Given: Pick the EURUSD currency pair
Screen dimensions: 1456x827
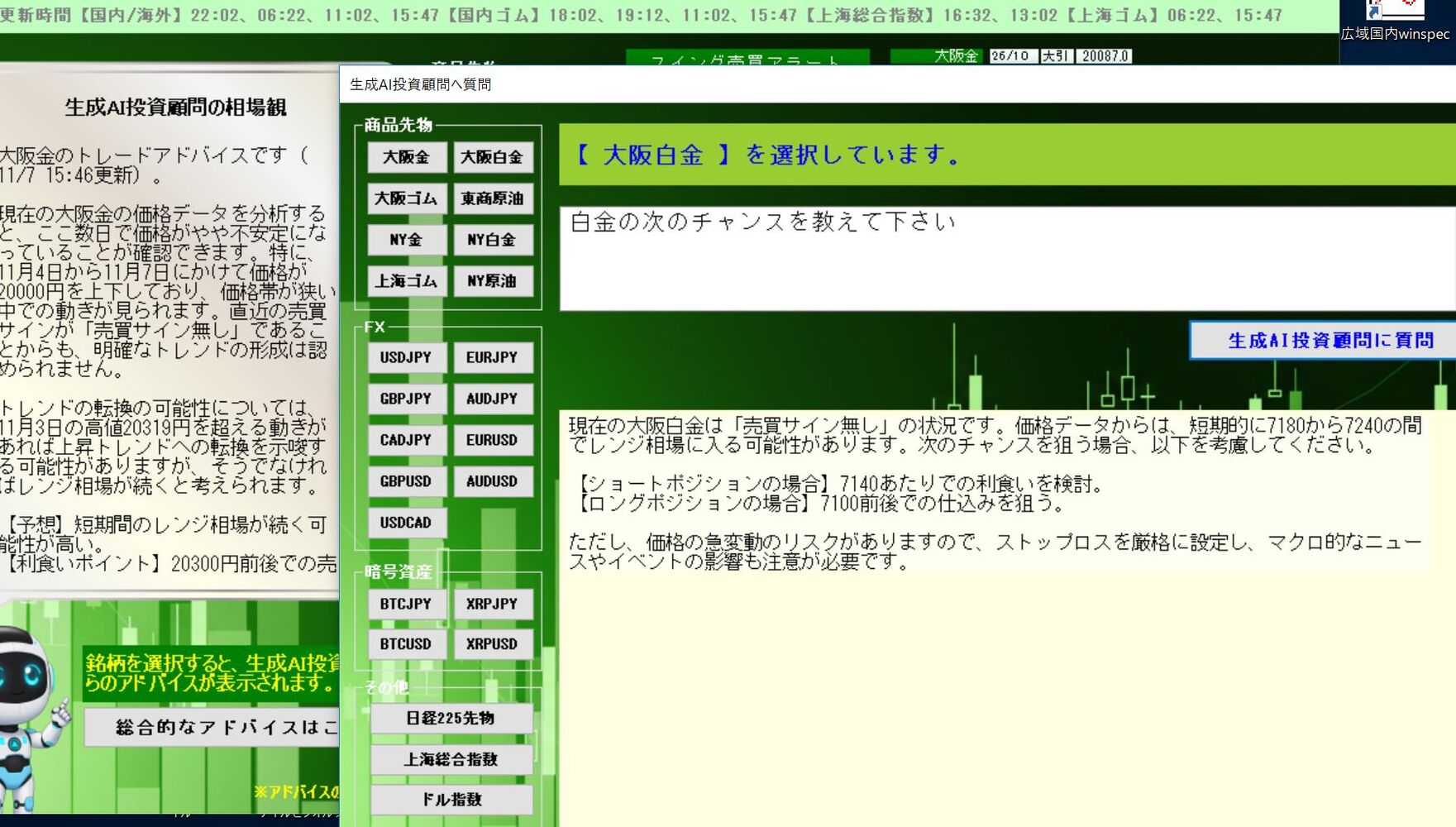Looking at the screenshot, I should coord(493,440).
